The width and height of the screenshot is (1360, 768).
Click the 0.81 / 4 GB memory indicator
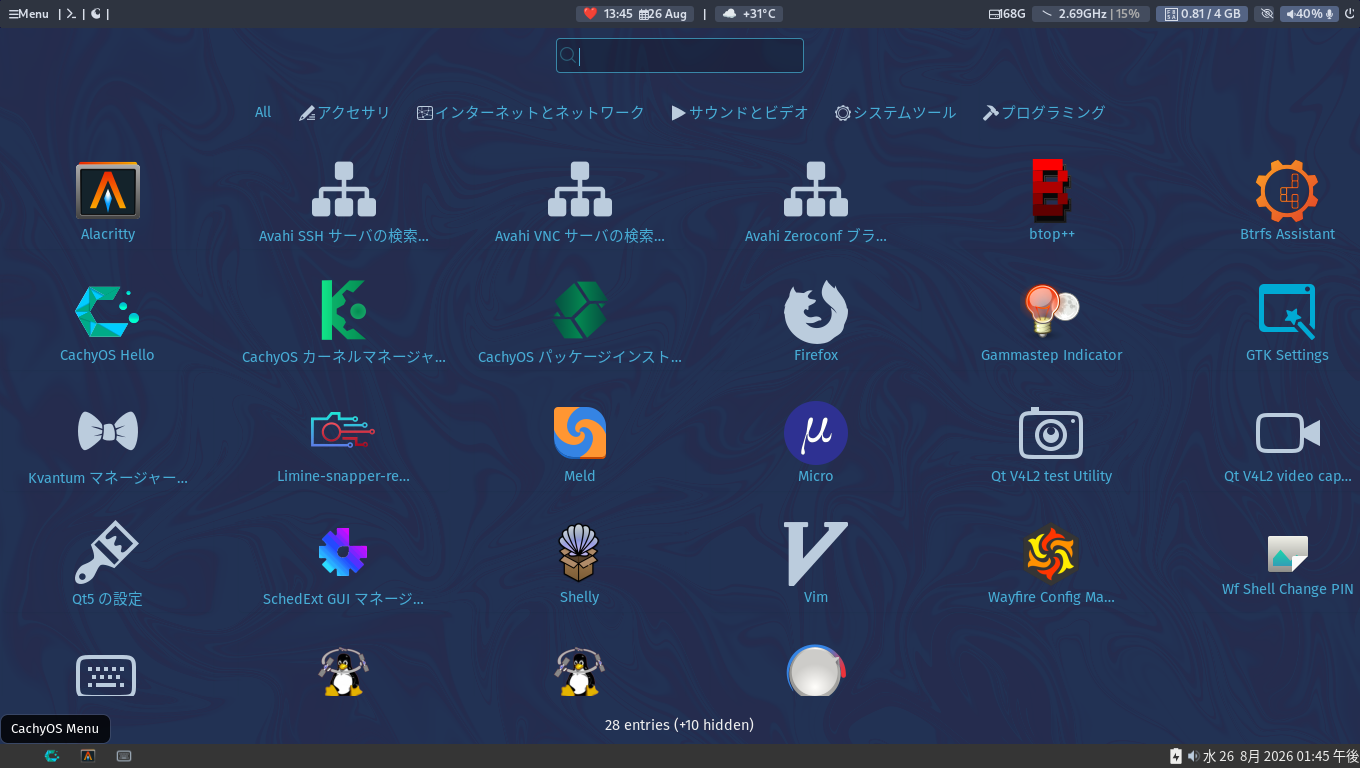1202,14
